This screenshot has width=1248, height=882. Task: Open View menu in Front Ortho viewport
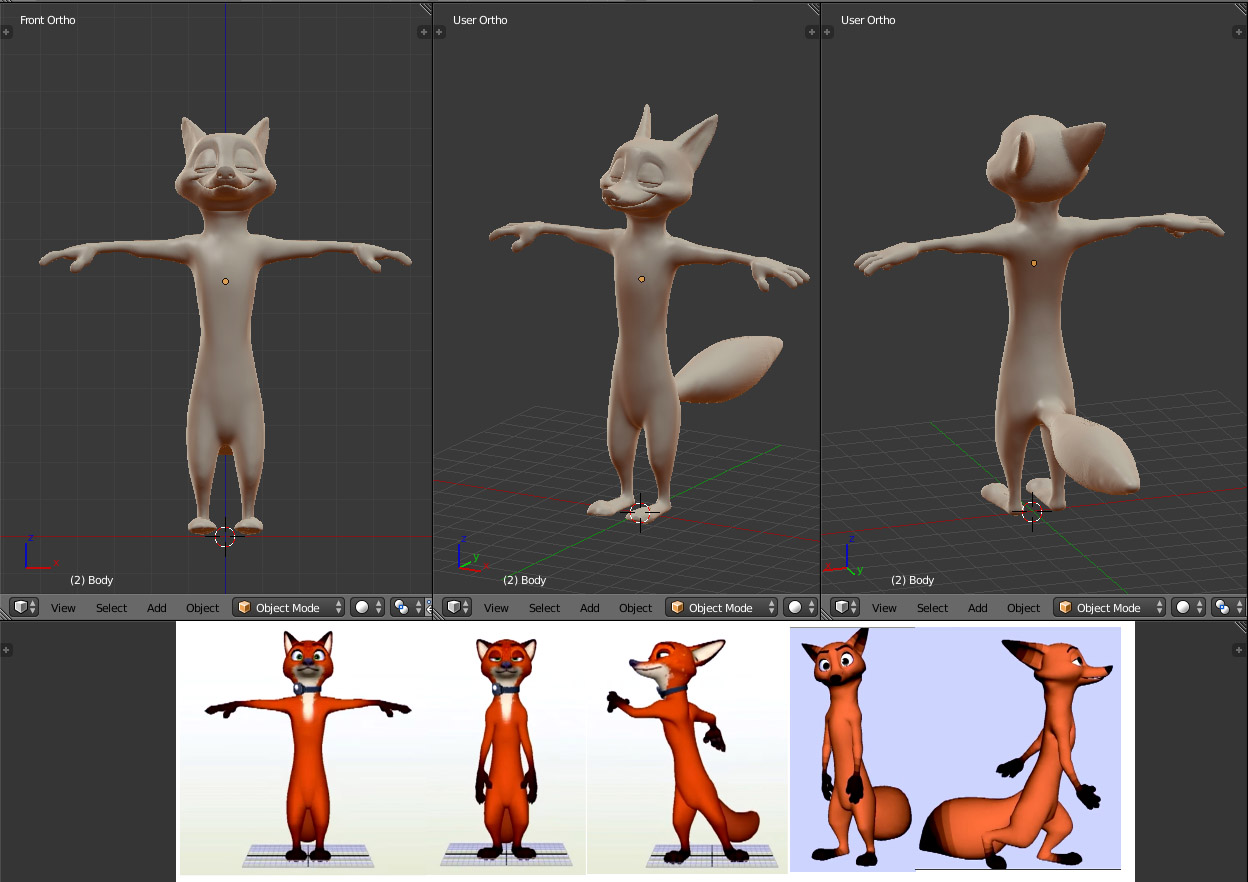tap(63, 608)
